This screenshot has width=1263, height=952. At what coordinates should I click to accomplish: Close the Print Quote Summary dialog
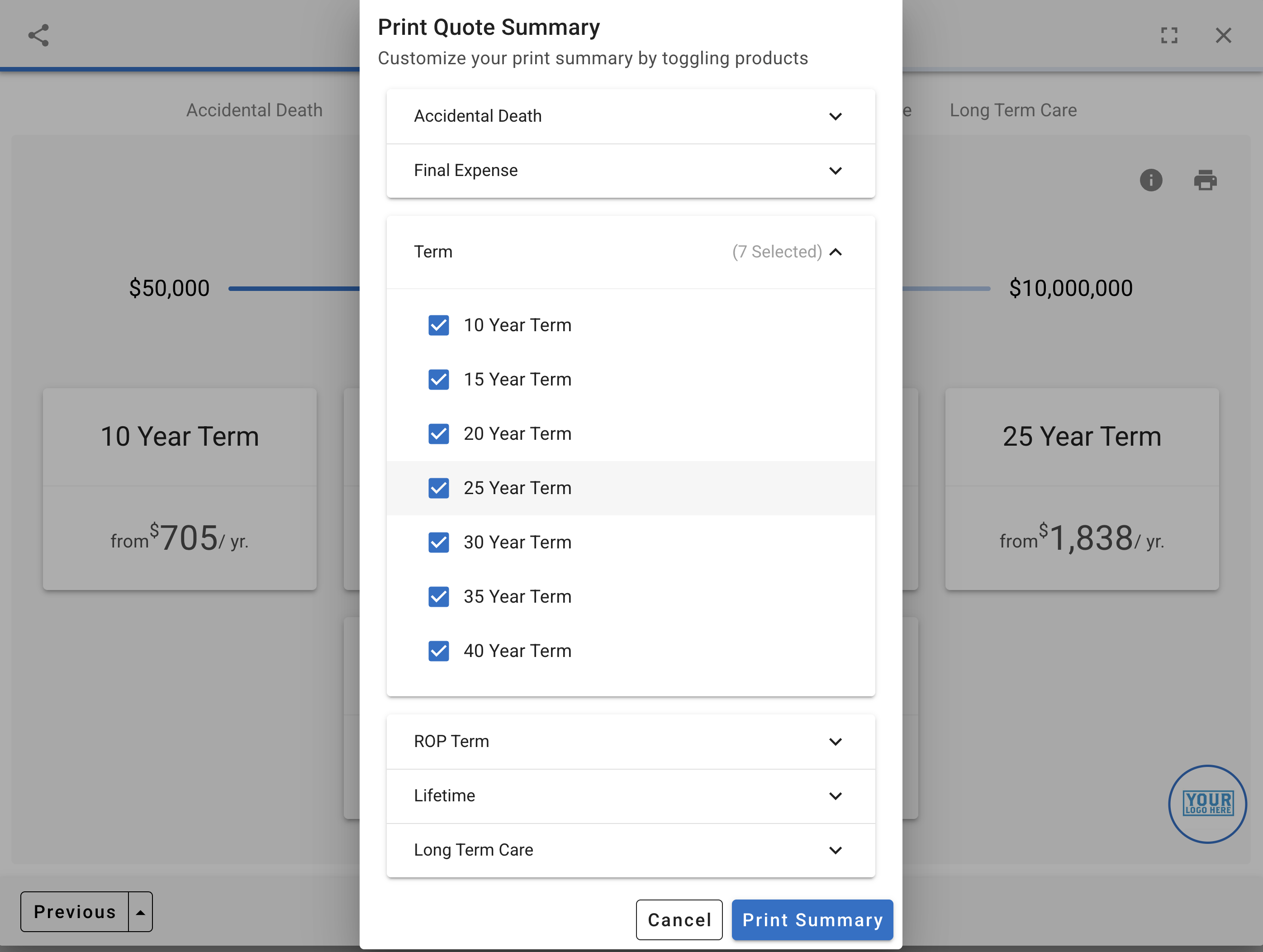[x=1224, y=35]
